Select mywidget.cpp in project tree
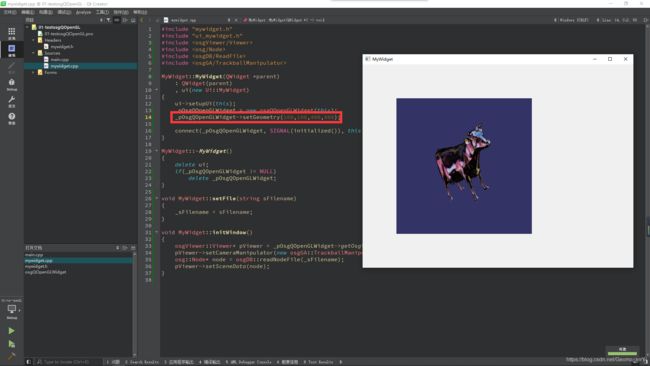The image size is (650, 366). tap(64, 66)
